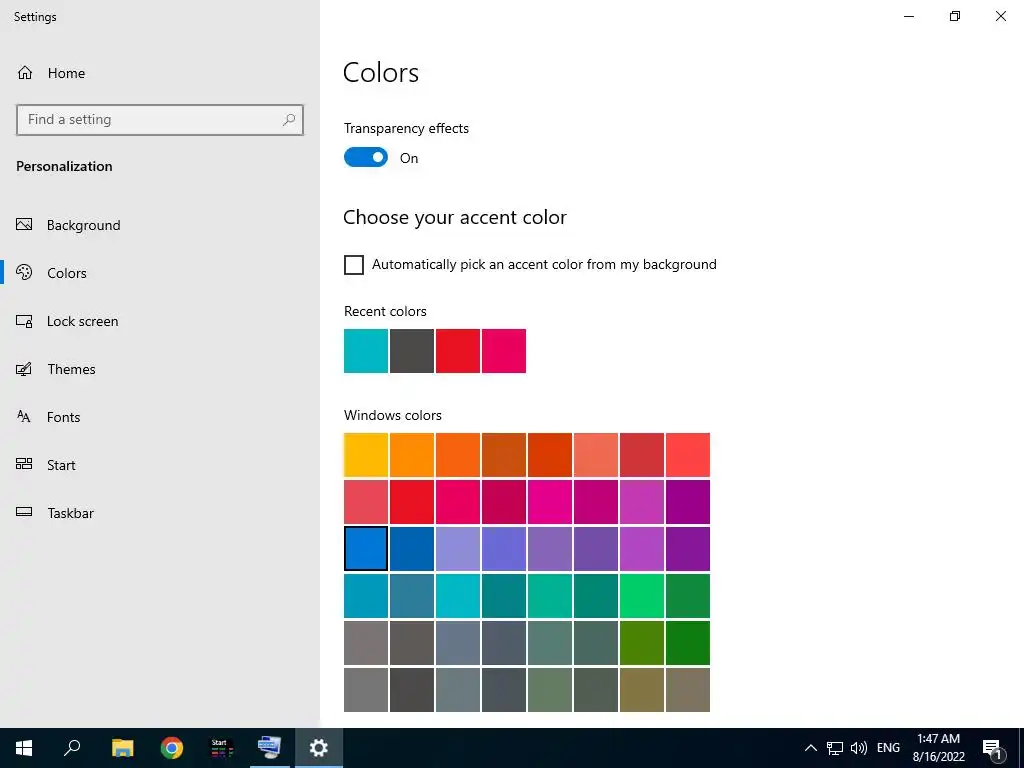This screenshot has height=768, width=1024.
Task: Select dark green swatch ending fifth row
Action: 688,643
